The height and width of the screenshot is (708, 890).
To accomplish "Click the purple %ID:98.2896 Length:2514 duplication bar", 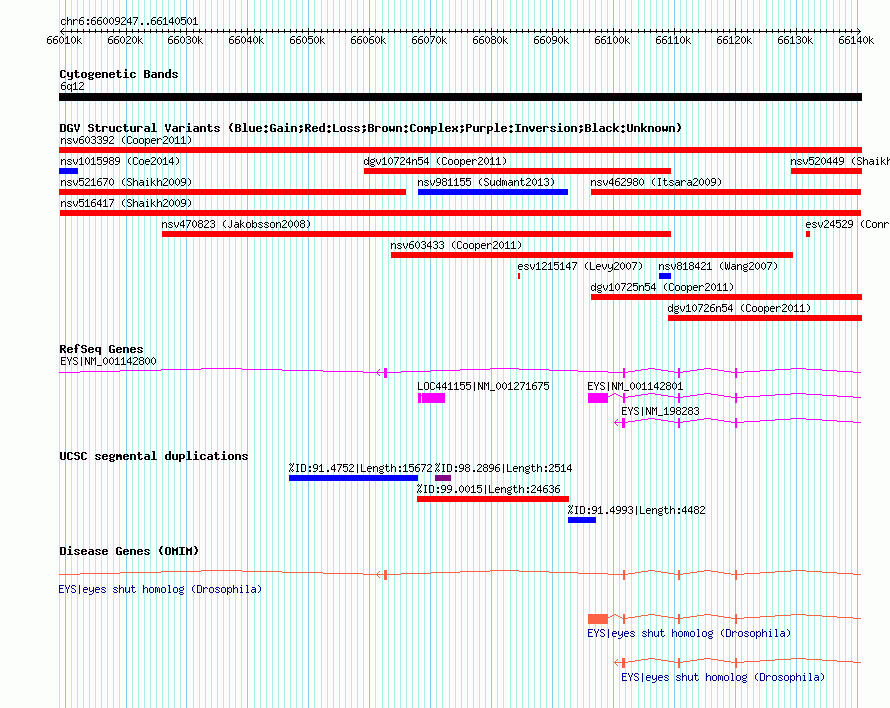I will 443,478.
